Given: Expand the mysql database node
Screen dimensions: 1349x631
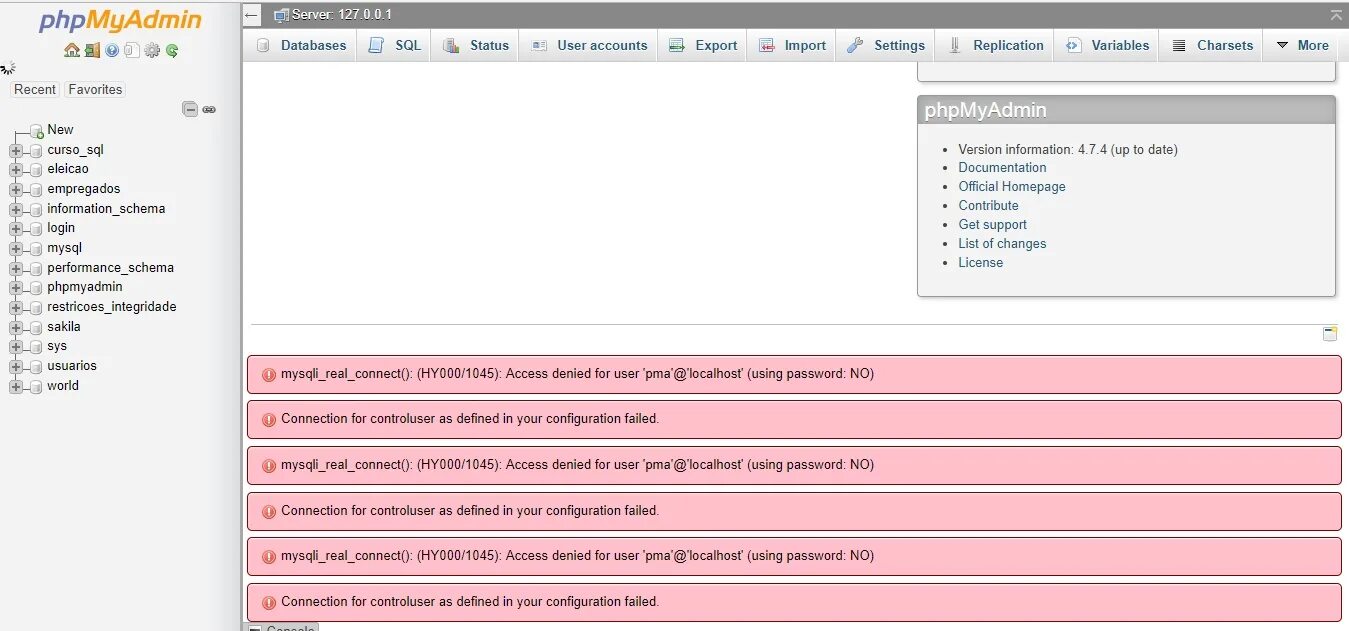Looking at the screenshot, I should pos(15,248).
